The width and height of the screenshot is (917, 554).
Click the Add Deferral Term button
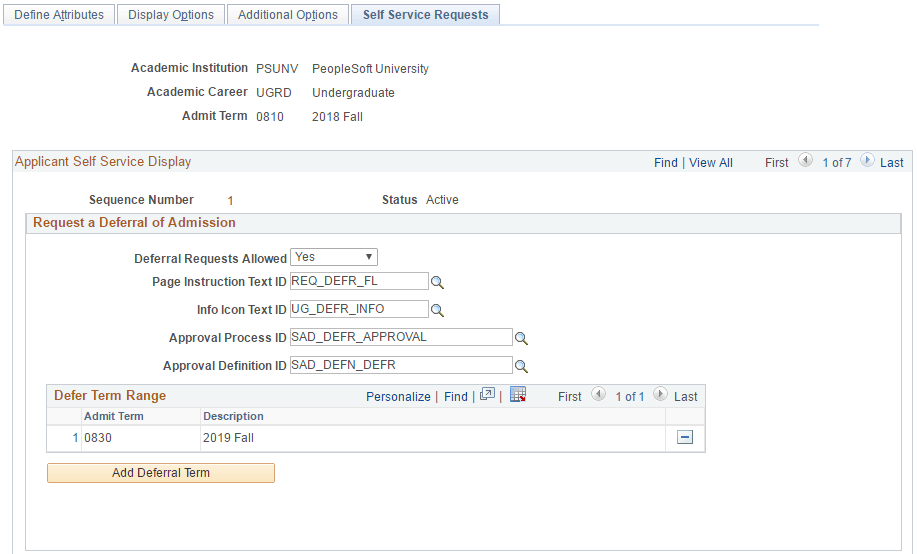(x=161, y=473)
